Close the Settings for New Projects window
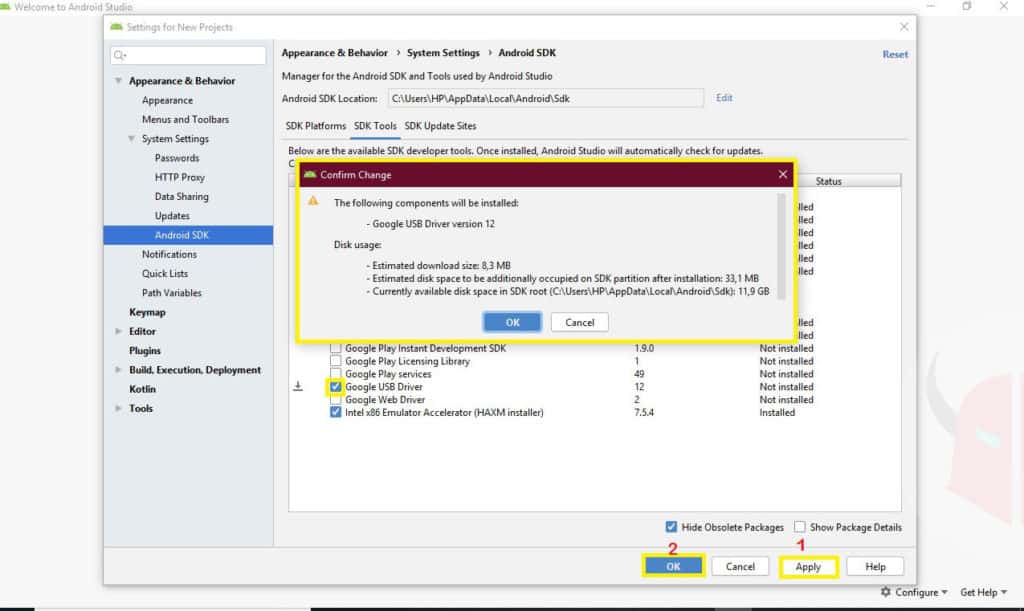This screenshot has height=611, width=1024. pyautogui.click(x=904, y=27)
